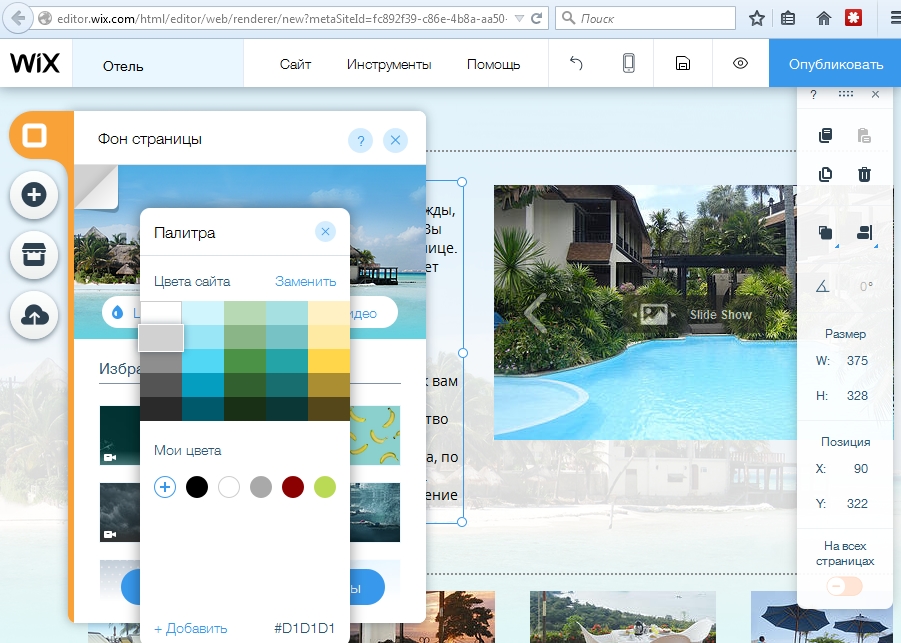901x643 pixels.
Task: Open the Инструменты menu
Action: coord(389,64)
